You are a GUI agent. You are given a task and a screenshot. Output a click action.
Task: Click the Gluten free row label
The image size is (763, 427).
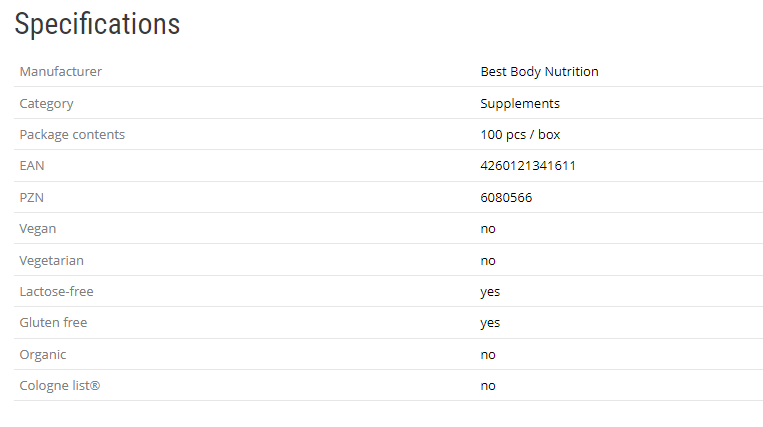(x=53, y=323)
